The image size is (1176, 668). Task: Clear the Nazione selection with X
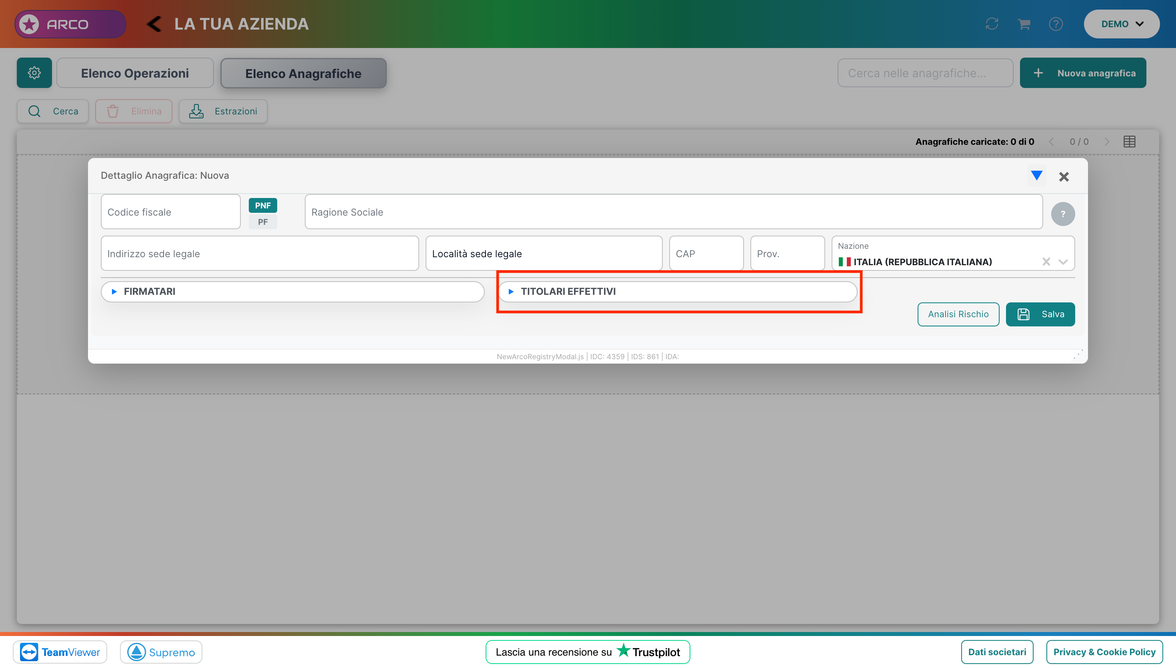pyautogui.click(x=1046, y=262)
